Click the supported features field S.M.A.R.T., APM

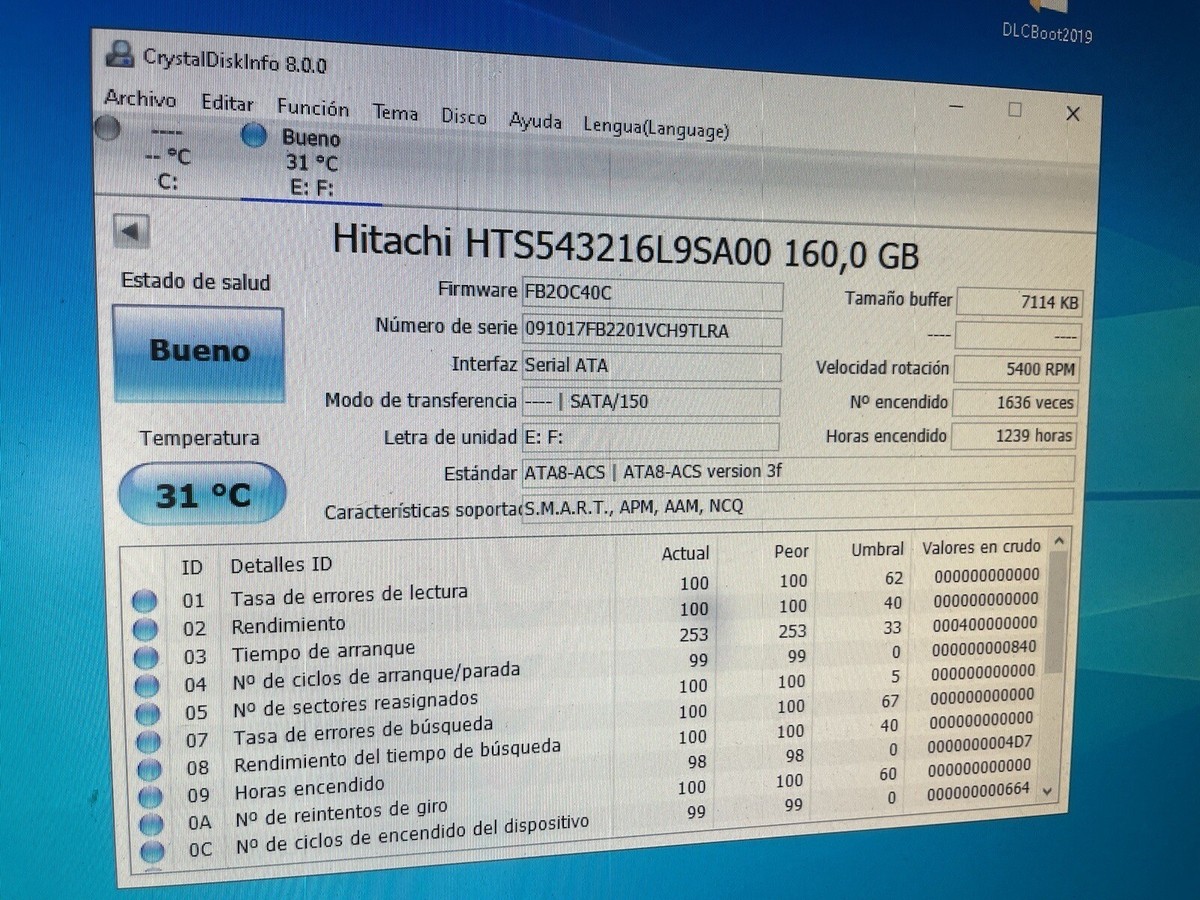[x=798, y=505]
